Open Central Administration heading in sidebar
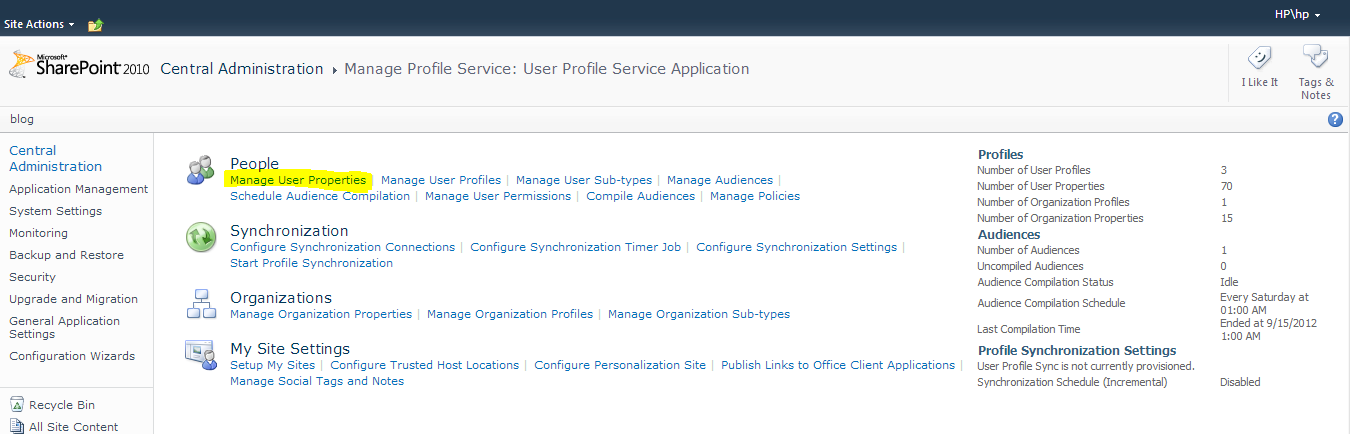The image size is (1350, 434). [55, 158]
